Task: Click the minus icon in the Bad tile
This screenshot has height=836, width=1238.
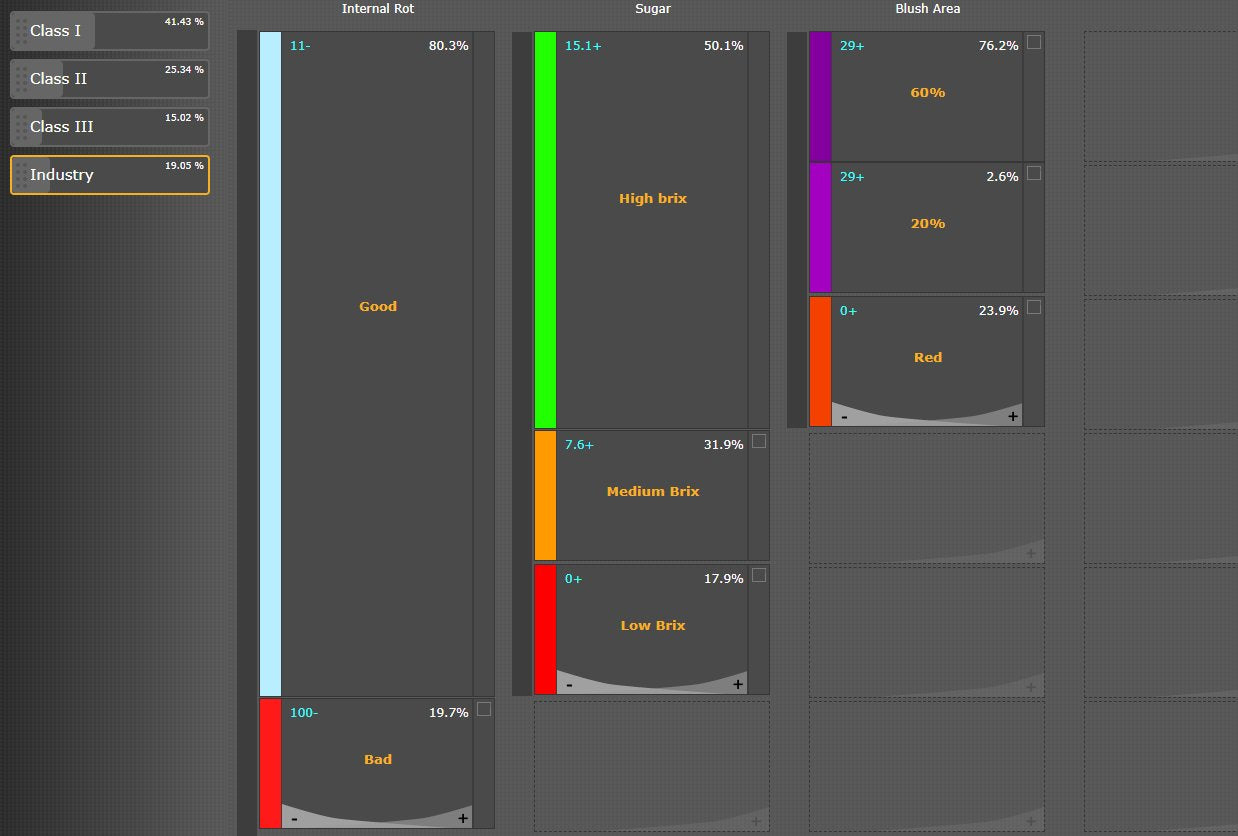Action: click(294, 818)
